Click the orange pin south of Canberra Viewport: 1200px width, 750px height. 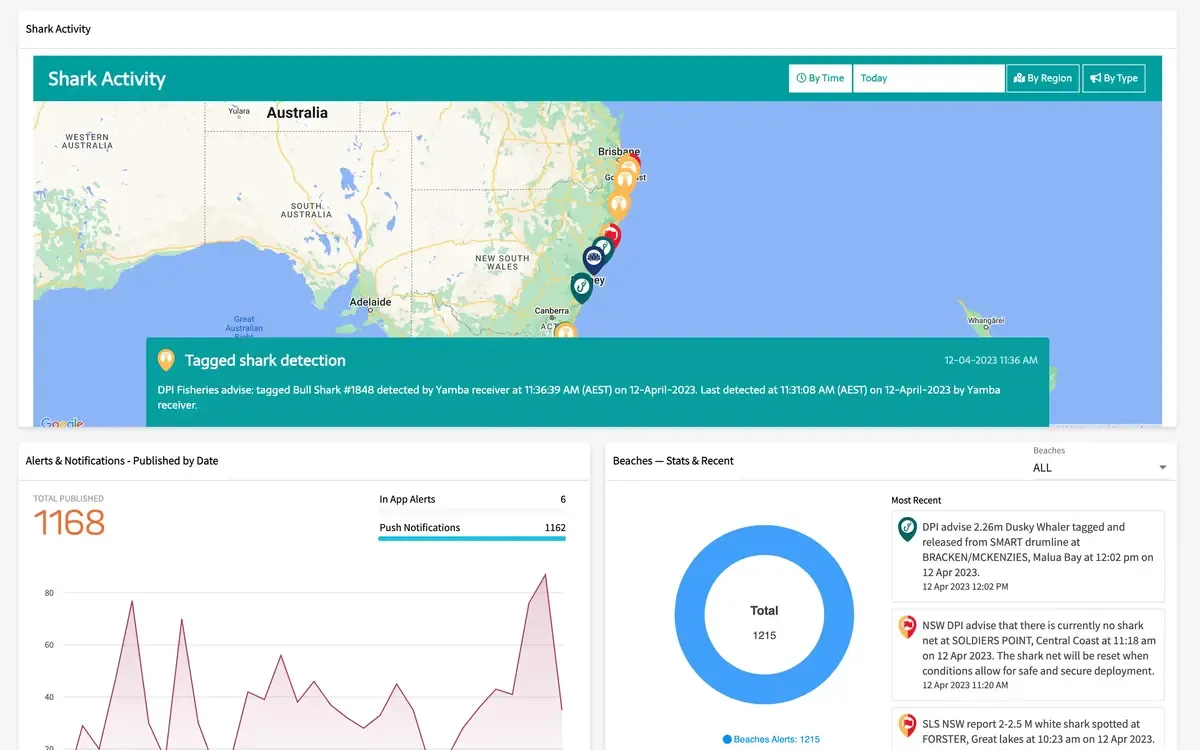565,332
